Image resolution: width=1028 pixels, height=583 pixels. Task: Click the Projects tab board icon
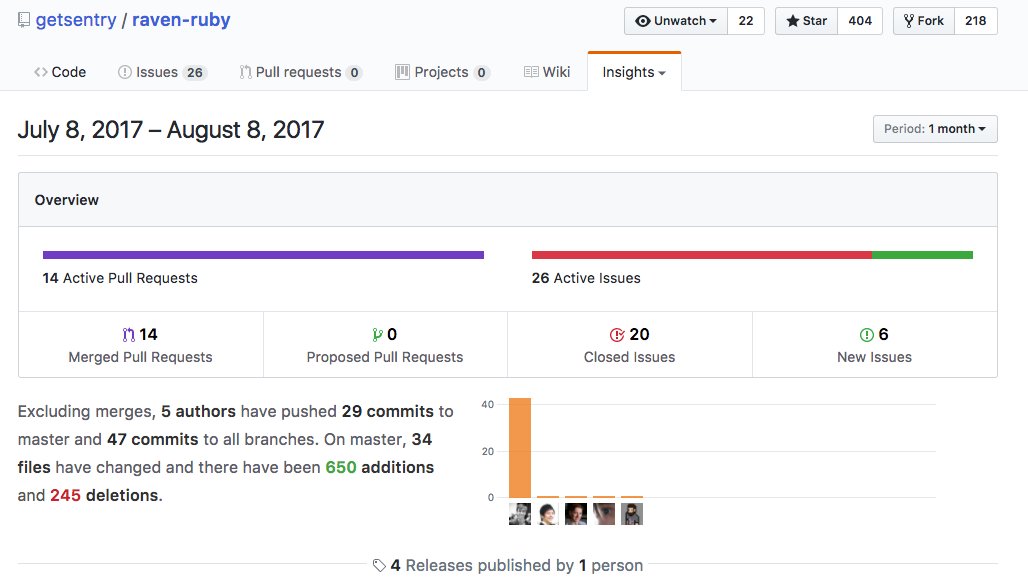tap(403, 72)
